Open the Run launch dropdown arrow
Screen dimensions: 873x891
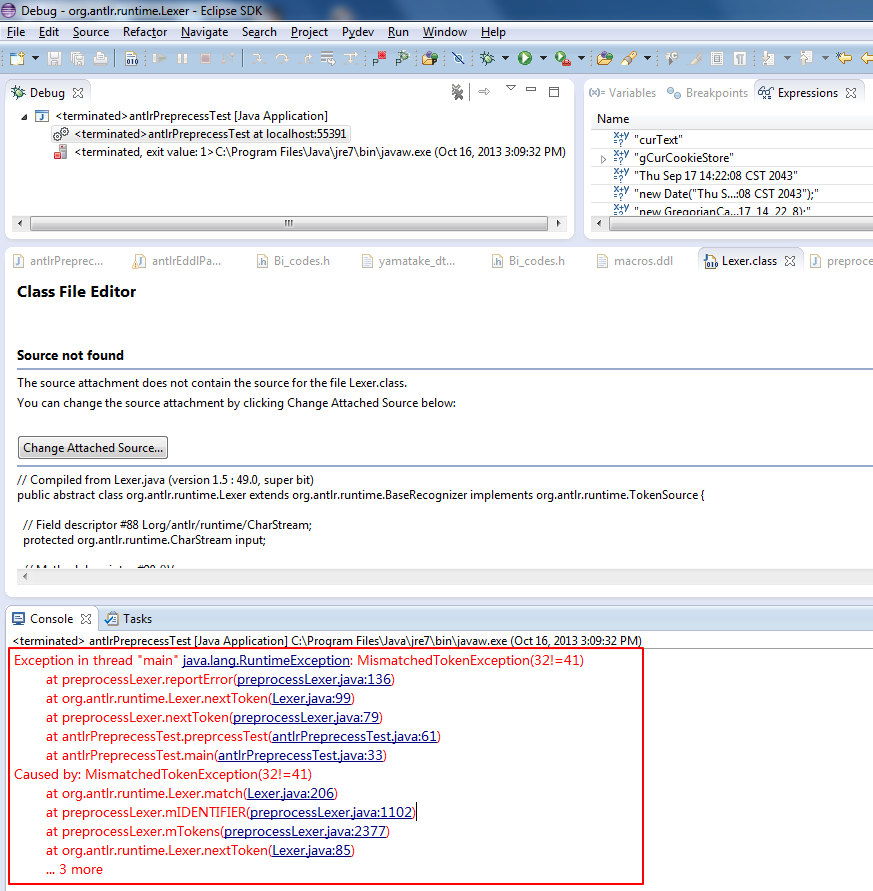click(x=543, y=58)
